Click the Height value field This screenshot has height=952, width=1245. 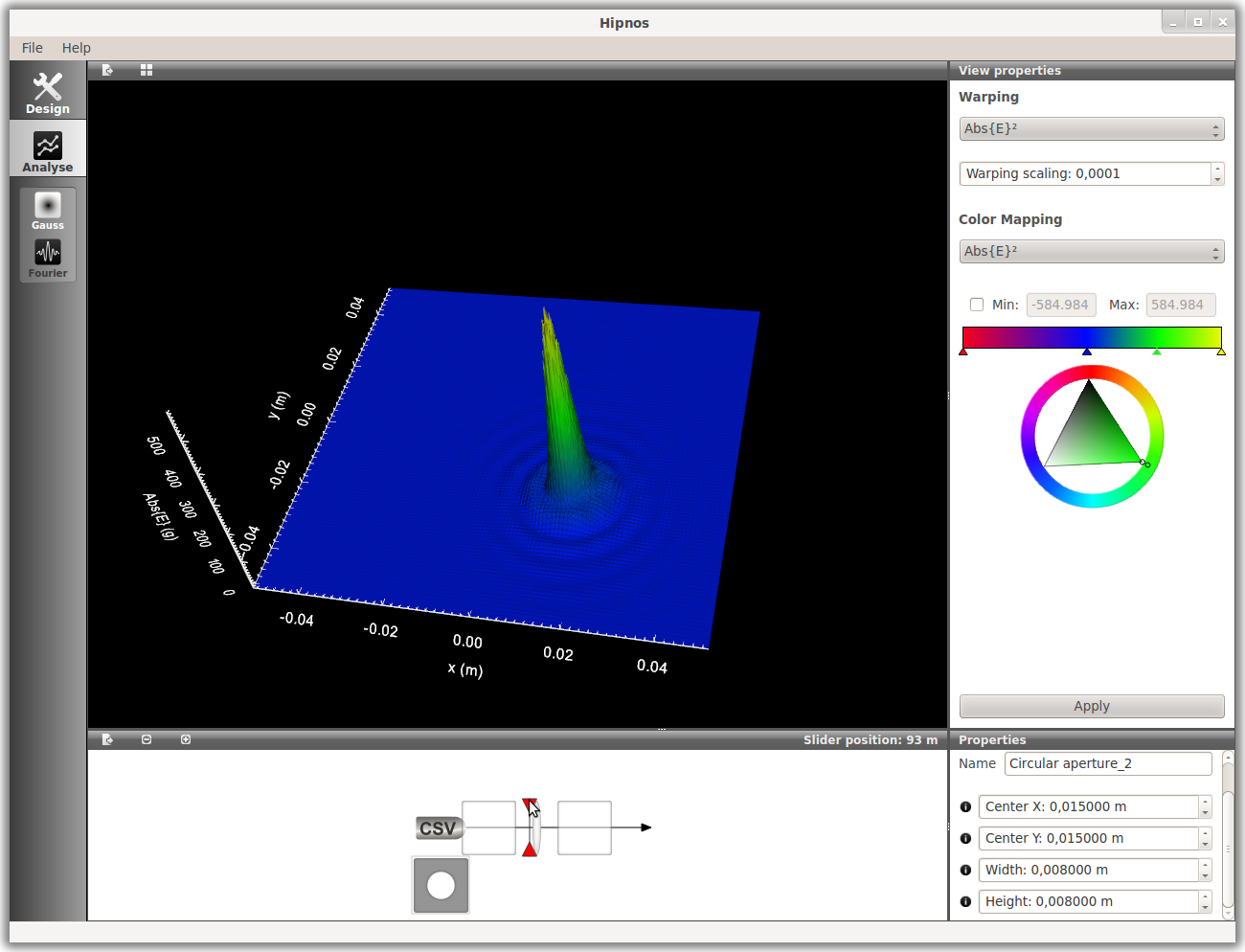click(x=1089, y=902)
